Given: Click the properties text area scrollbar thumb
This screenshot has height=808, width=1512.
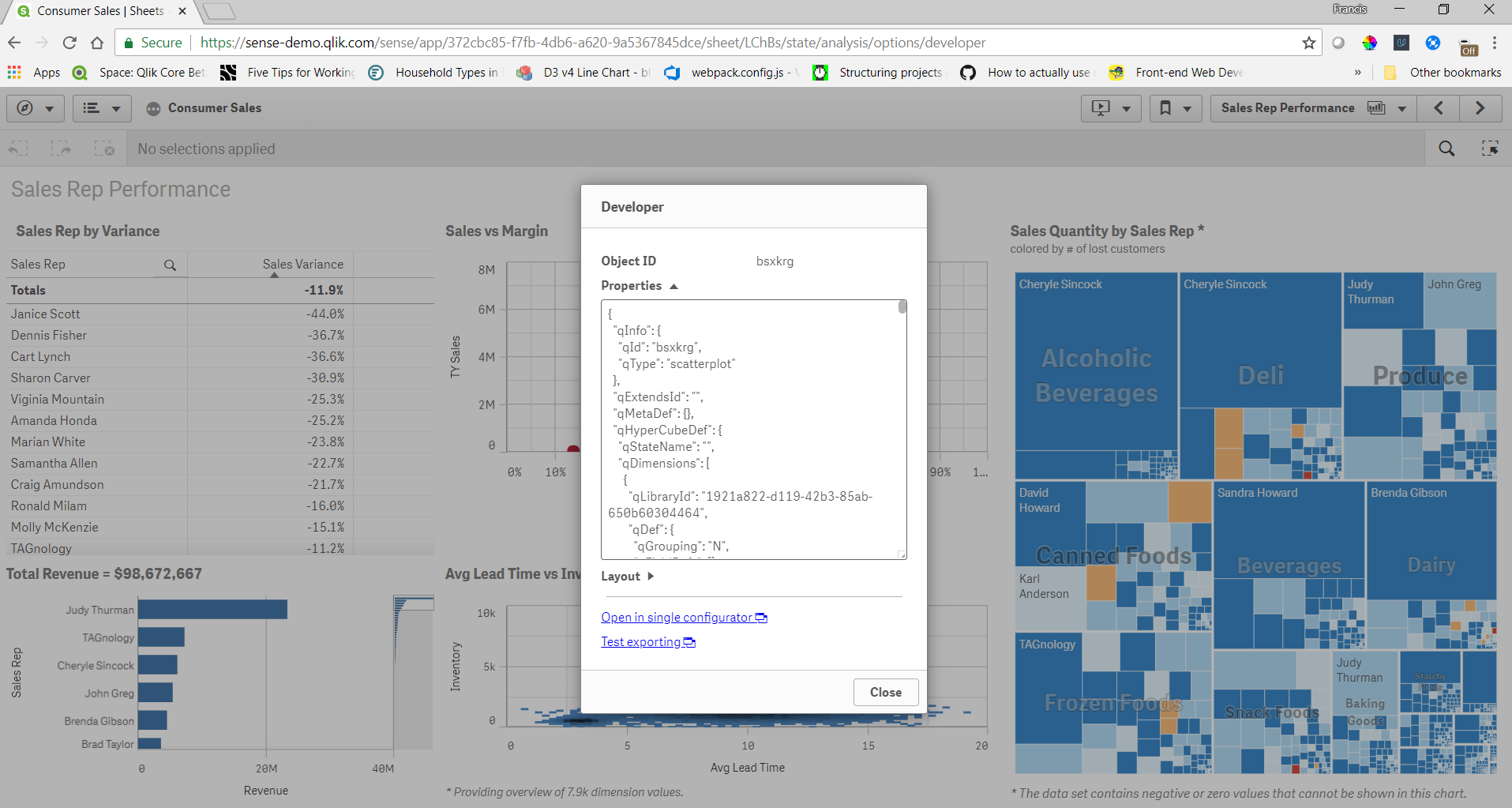Looking at the screenshot, I should (x=902, y=307).
